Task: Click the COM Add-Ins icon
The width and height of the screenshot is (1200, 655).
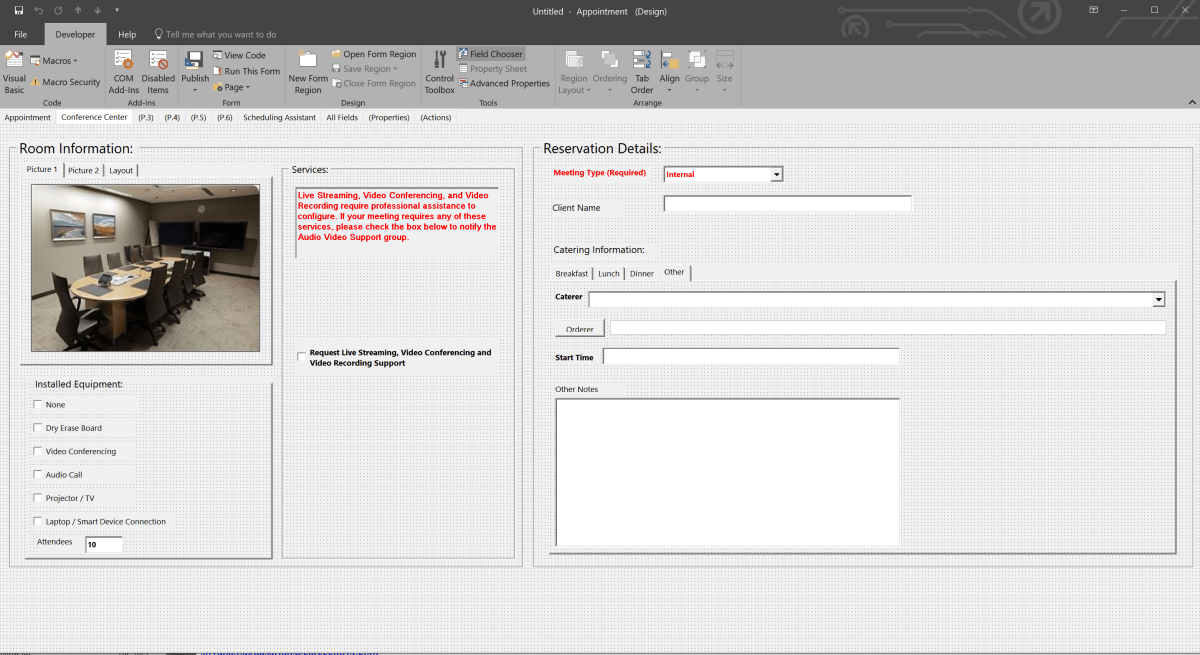Action: tap(123, 70)
